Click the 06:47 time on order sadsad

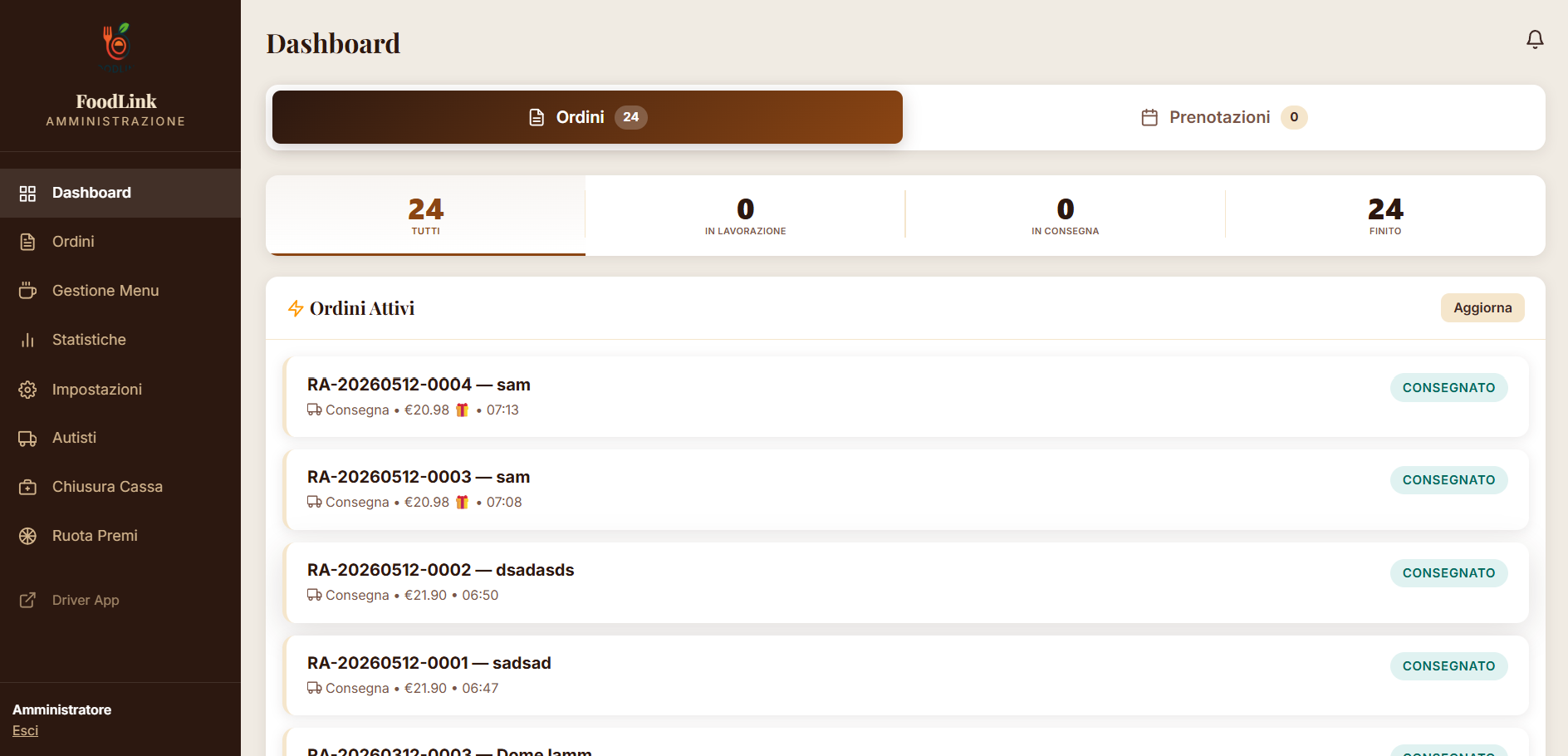click(x=480, y=688)
